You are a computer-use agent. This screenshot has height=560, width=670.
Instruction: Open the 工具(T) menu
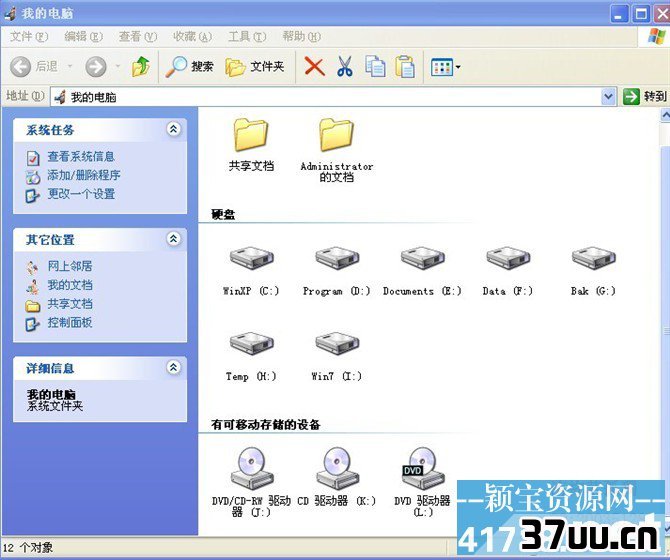(247, 37)
